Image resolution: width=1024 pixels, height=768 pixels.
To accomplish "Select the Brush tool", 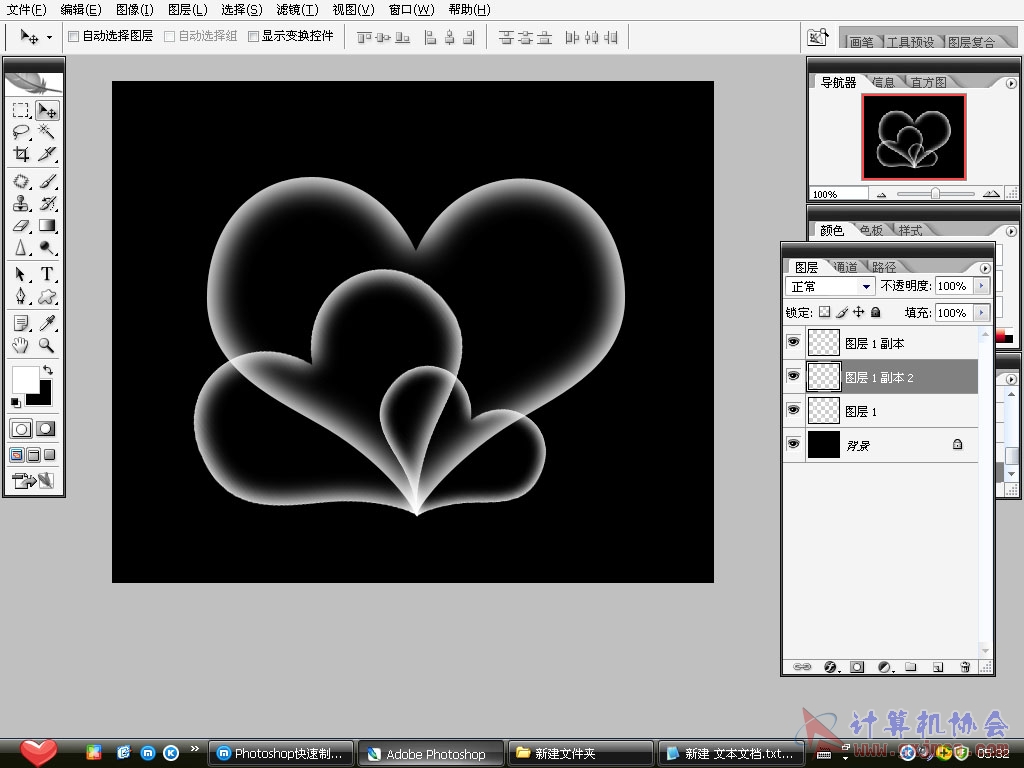I will [46, 181].
